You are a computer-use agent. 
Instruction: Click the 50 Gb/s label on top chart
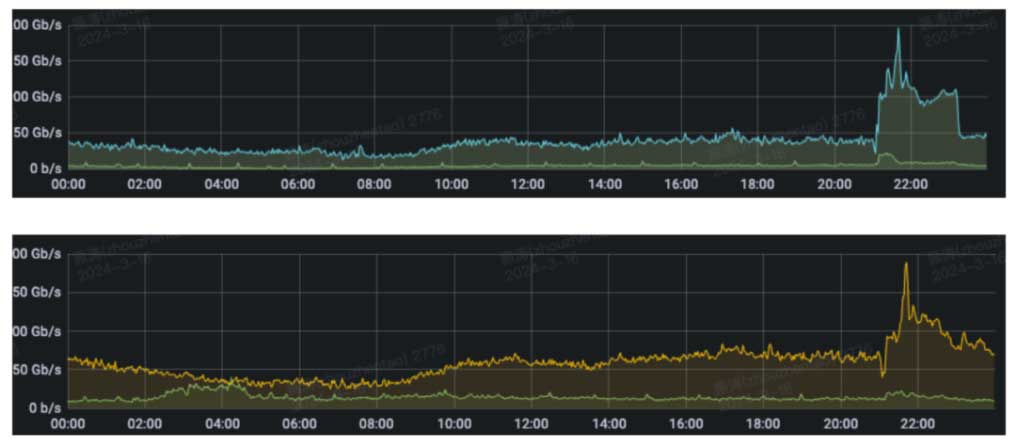38,132
